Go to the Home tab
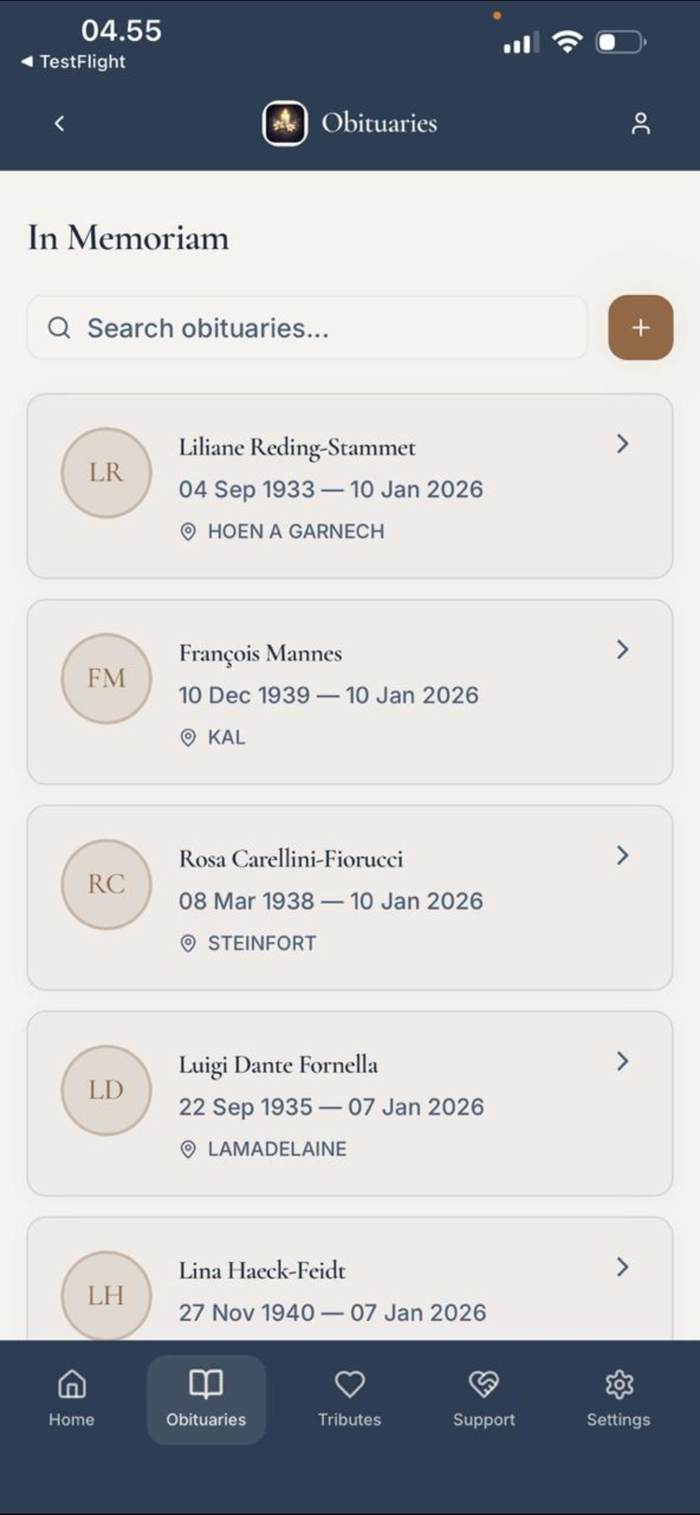700x1515 pixels. (x=72, y=1398)
